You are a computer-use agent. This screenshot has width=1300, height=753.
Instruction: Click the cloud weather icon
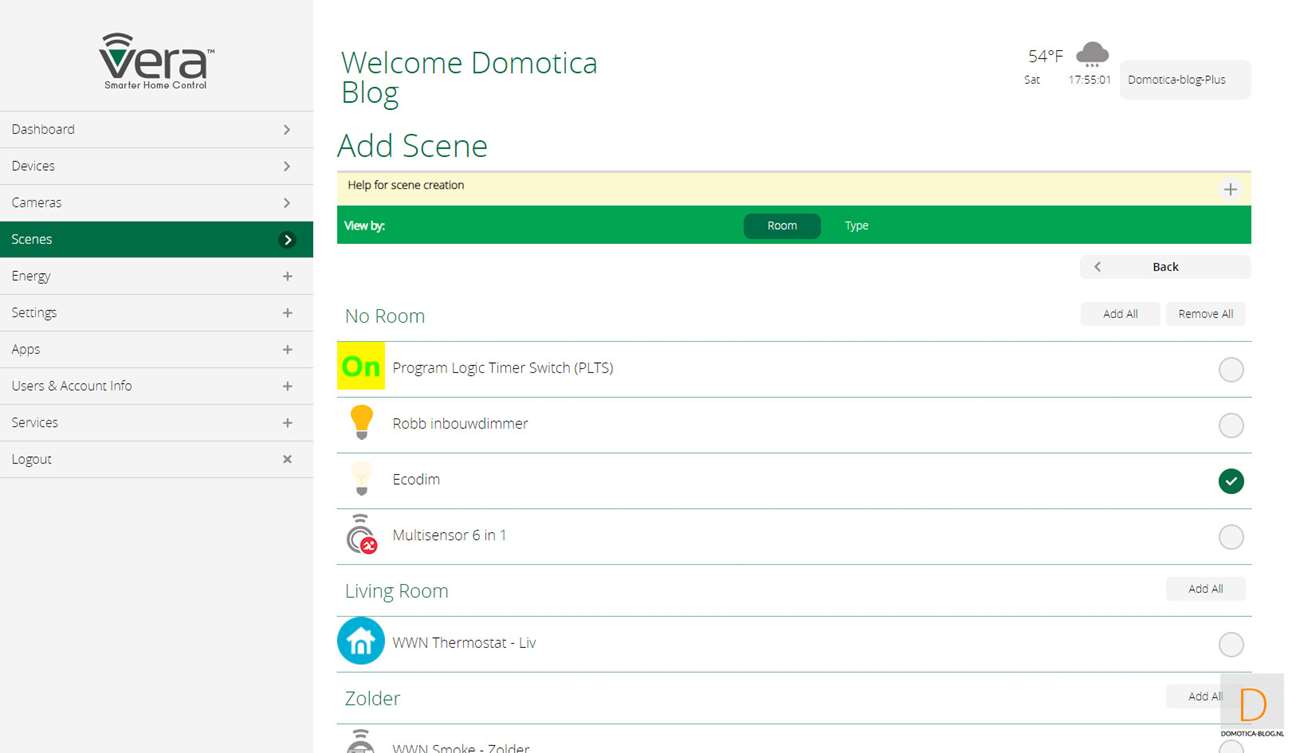coord(1092,55)
